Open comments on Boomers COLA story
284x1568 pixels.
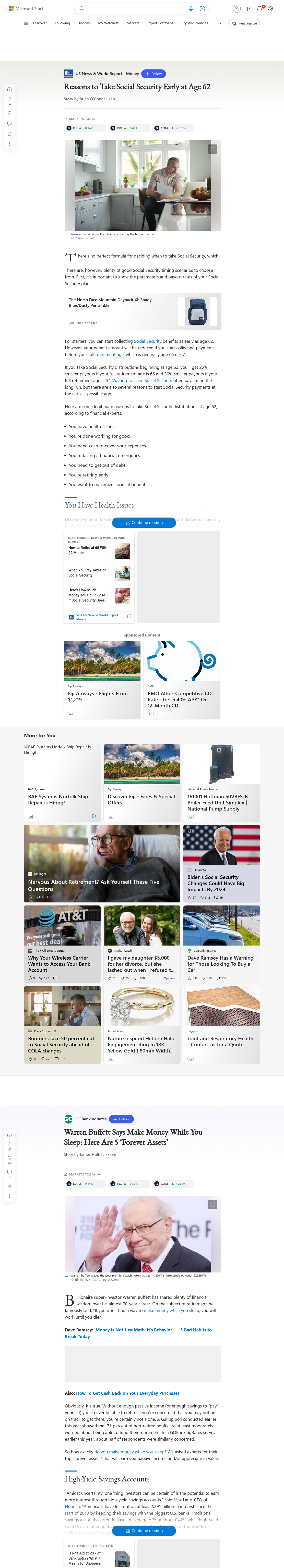[x=60, y=1059]
